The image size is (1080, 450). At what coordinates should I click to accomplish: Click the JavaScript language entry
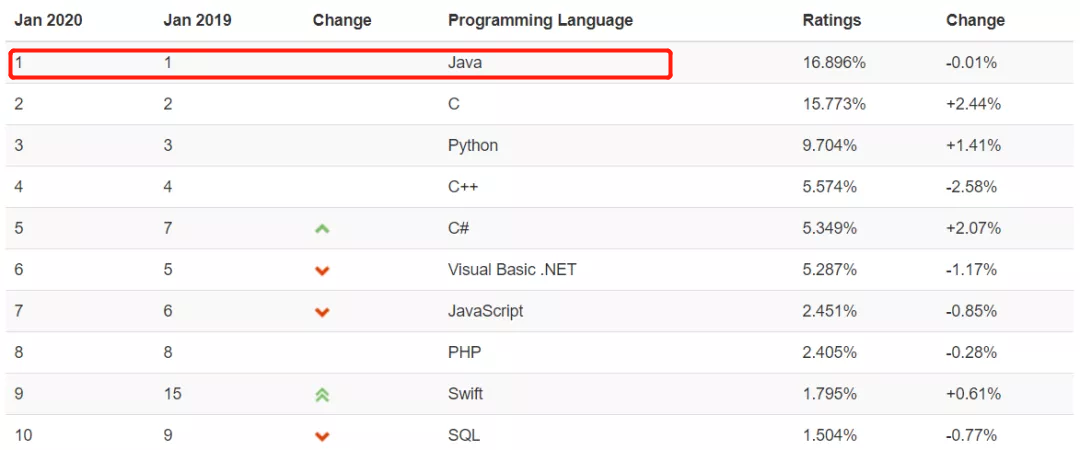[x=485, y=310]
